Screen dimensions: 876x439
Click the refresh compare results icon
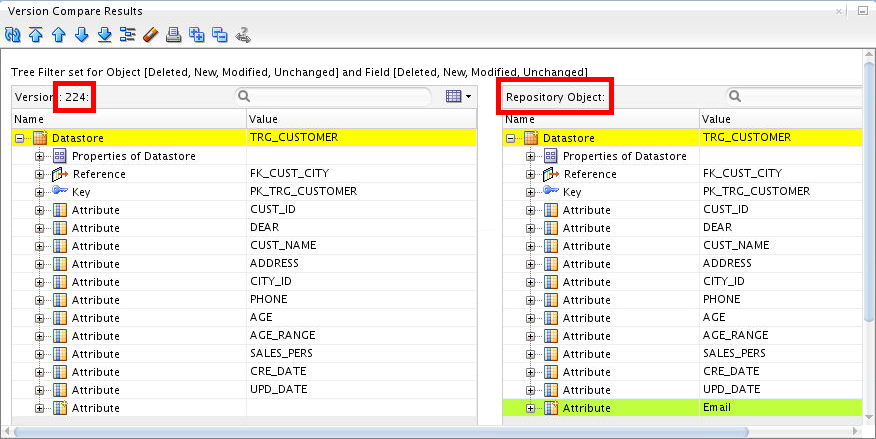[x=12, y=35]
